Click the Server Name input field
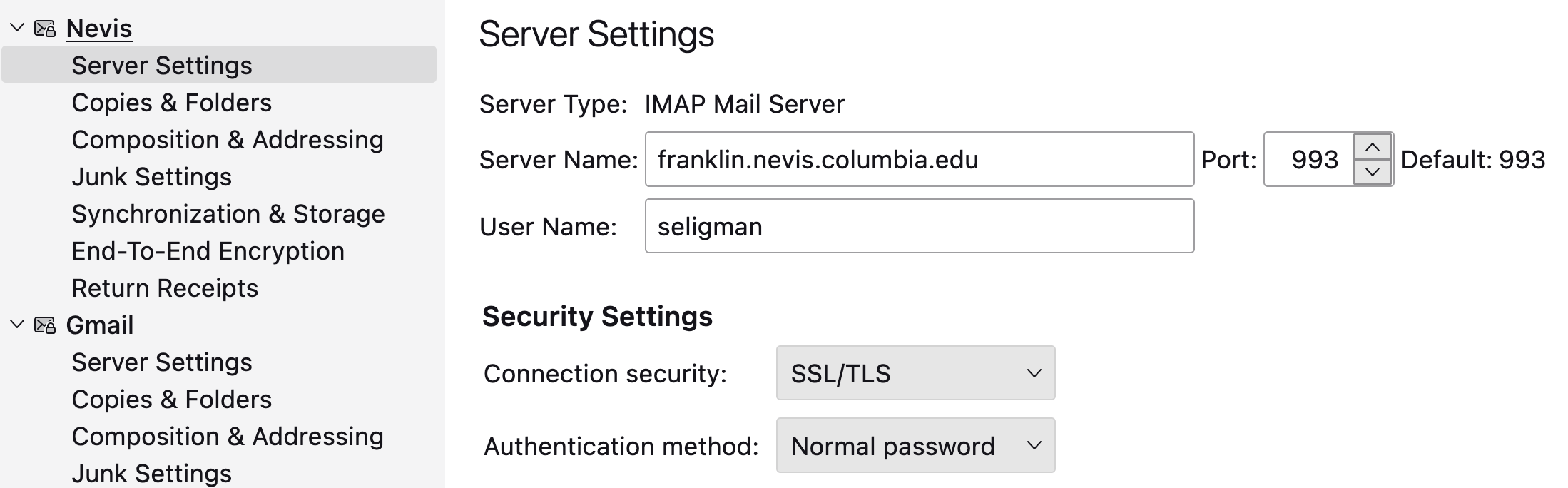The width and height of the screenshot is (1568, 488). pos(919,159)
